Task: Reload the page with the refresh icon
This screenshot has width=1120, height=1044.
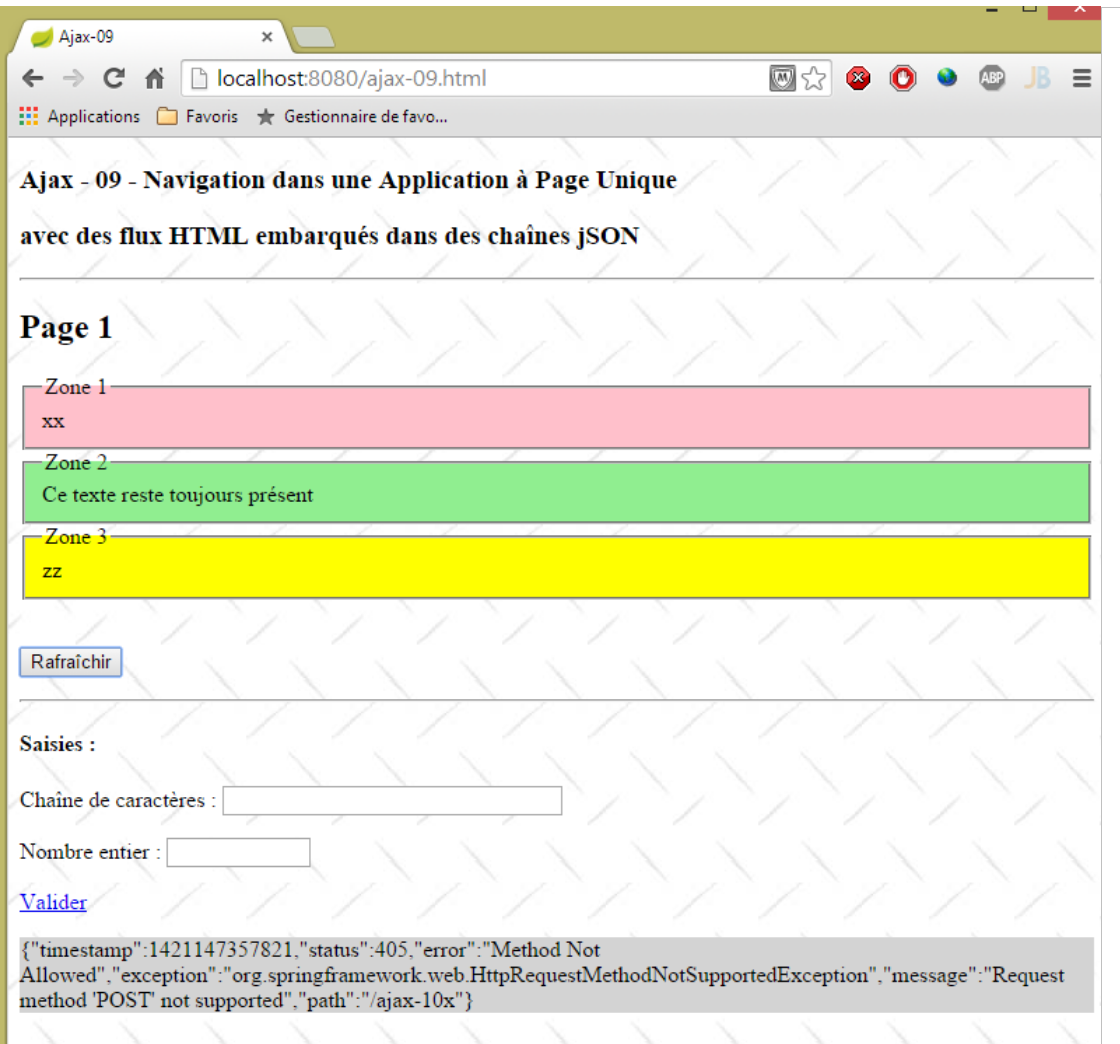Action: pos(114,78)
